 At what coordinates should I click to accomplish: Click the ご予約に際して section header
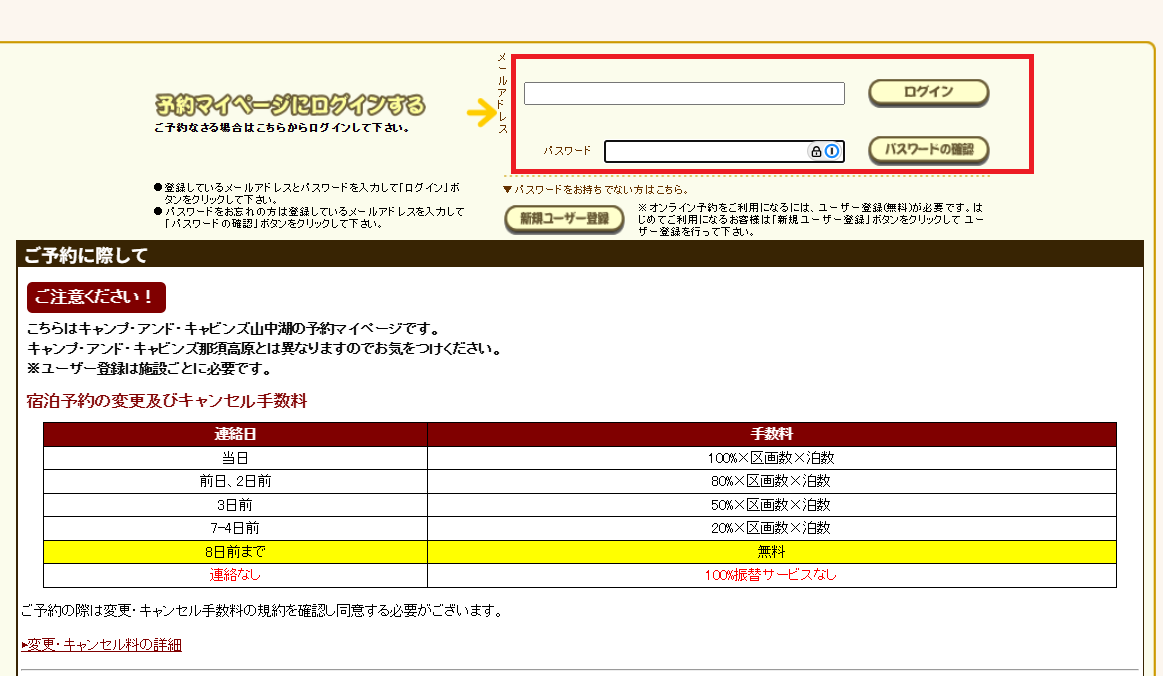(x=86, y=256)
